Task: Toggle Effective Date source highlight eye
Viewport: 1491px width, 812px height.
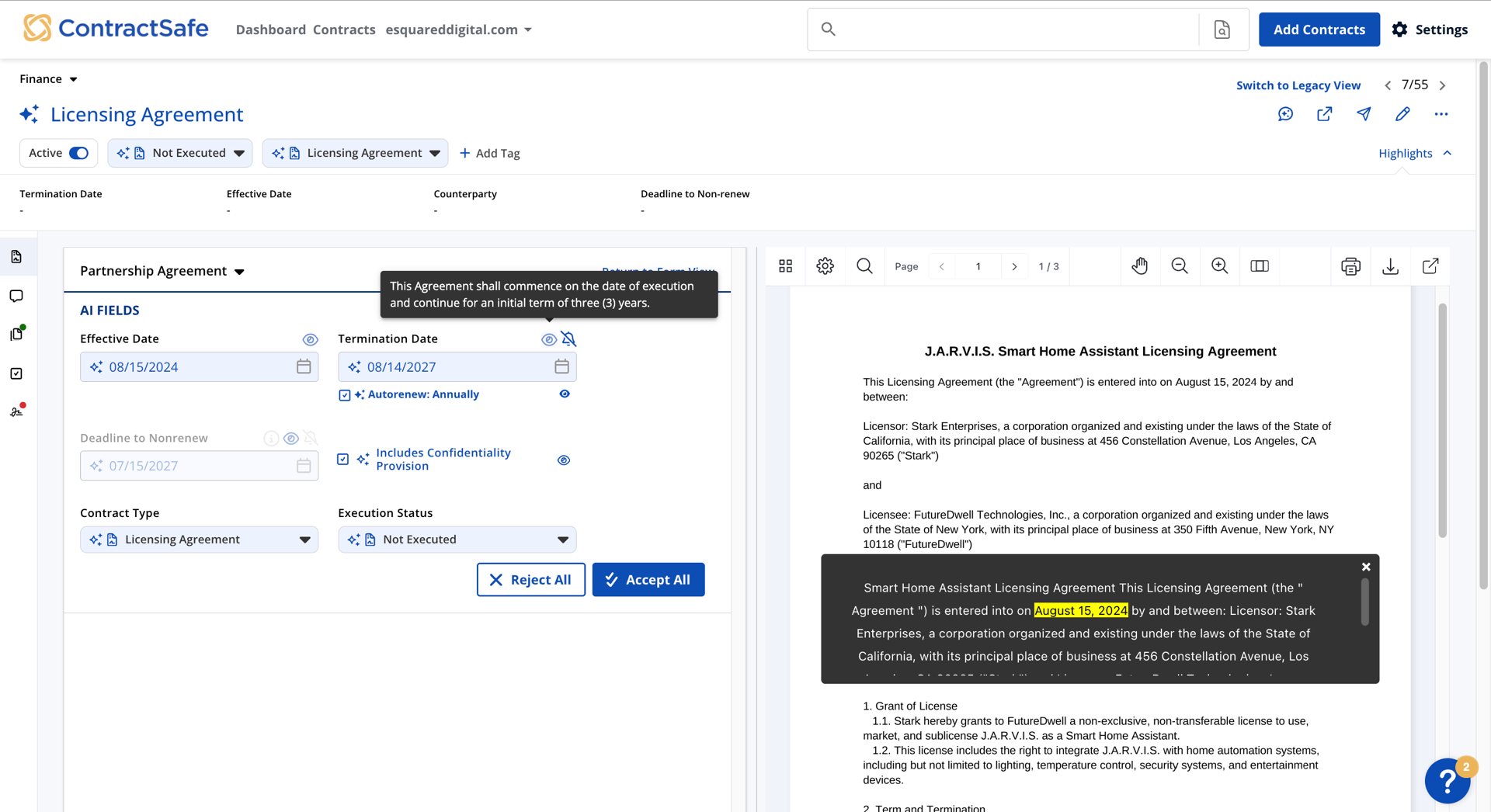Action: click(310, 339)
